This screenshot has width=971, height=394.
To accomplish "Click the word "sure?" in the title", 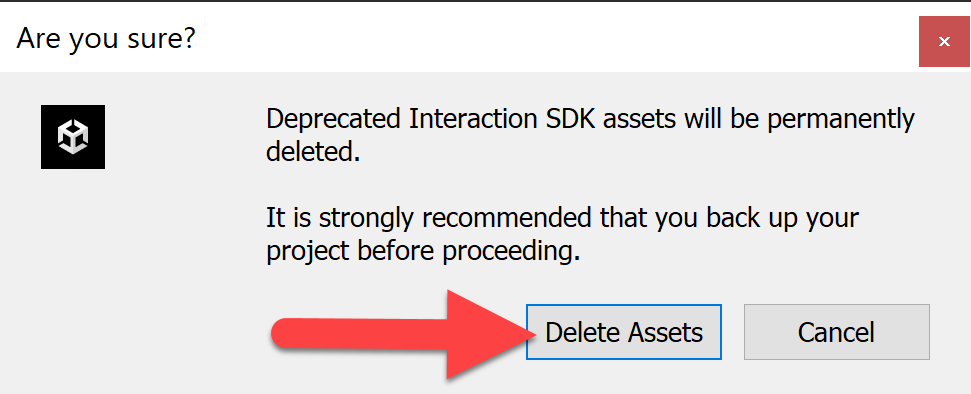I will (x=162, y=40).
